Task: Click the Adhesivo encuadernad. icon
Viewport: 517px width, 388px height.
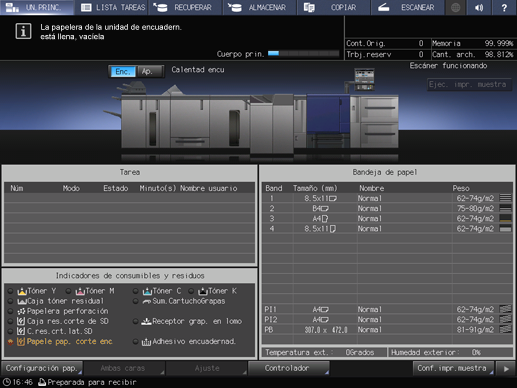Action: (146, 342)
